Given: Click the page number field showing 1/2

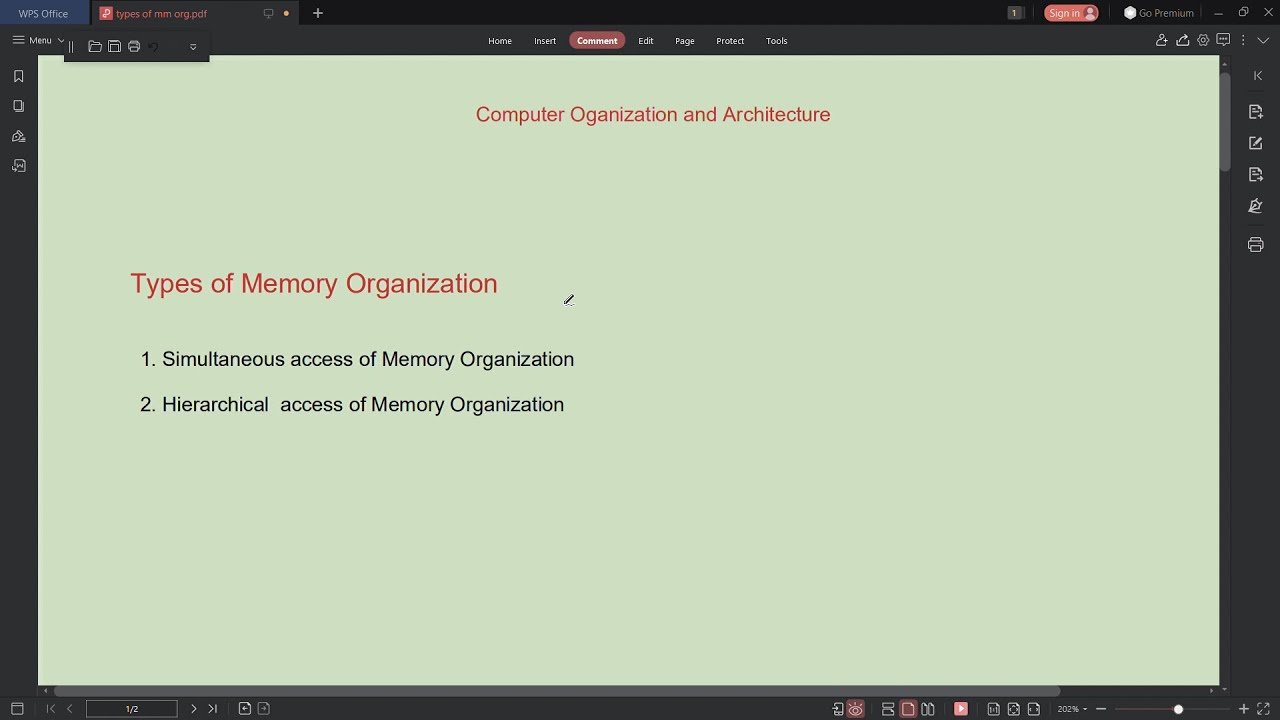Looking at the screenshot, I should tap(132, 709).
